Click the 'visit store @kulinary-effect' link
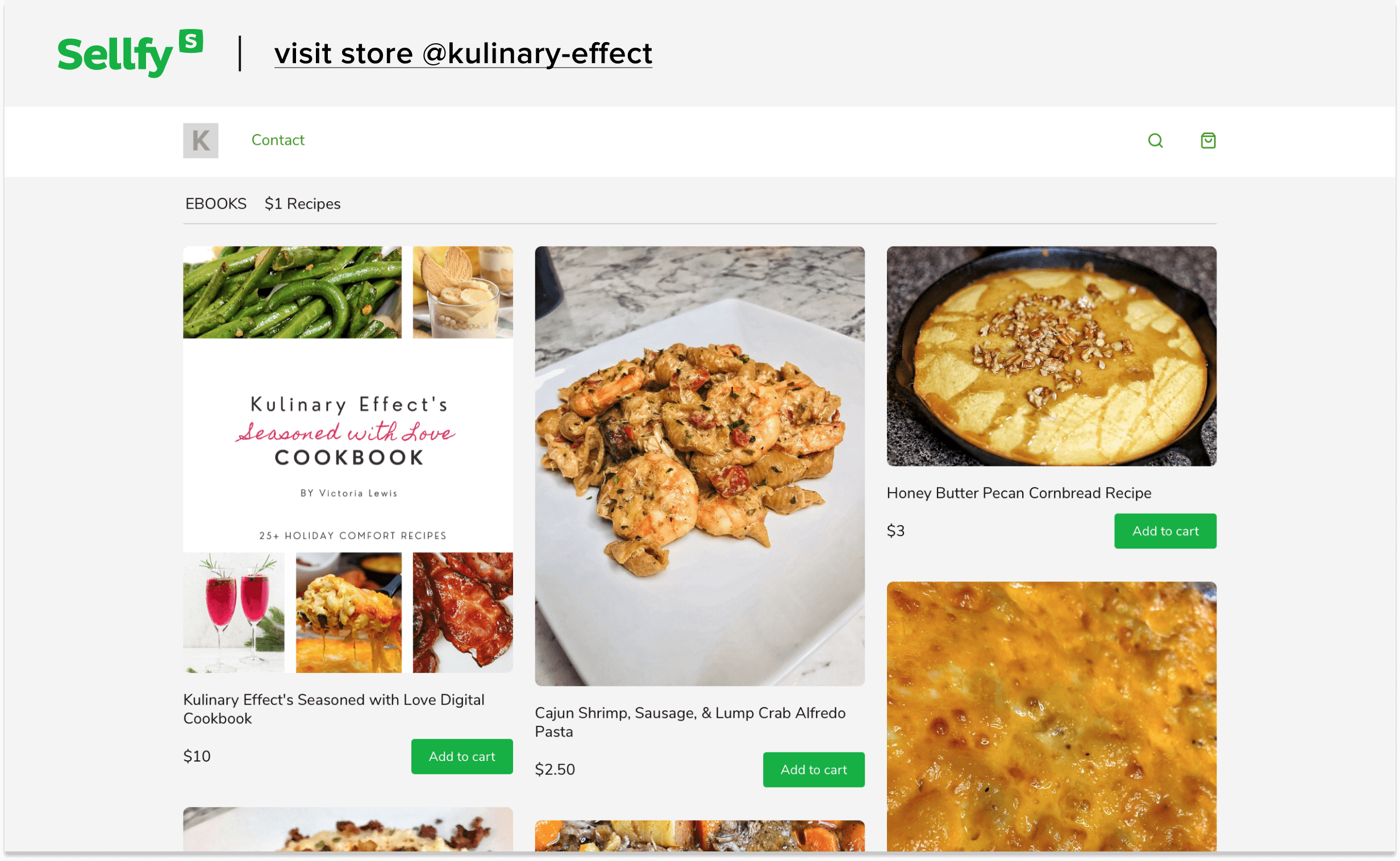Screen dimensions: 1400x861 [x=463, y=53]
